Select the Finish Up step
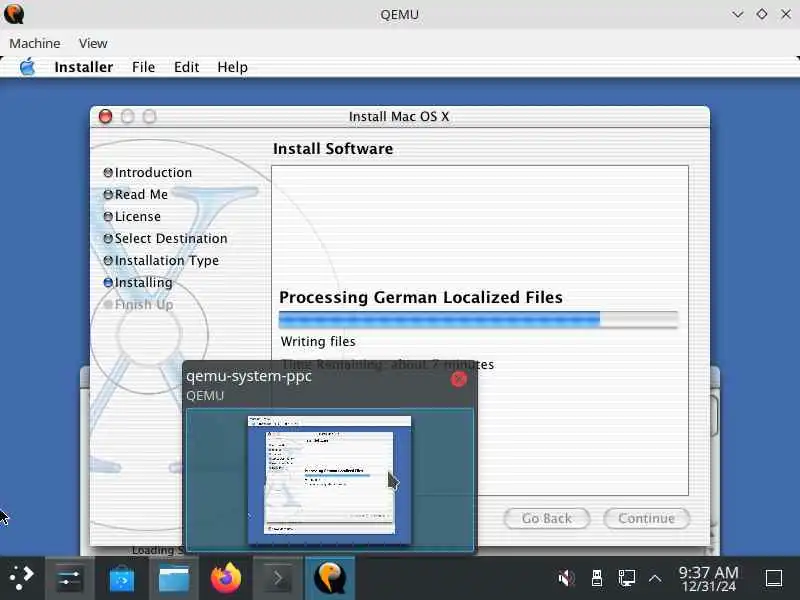 click(x=138, y=305)
